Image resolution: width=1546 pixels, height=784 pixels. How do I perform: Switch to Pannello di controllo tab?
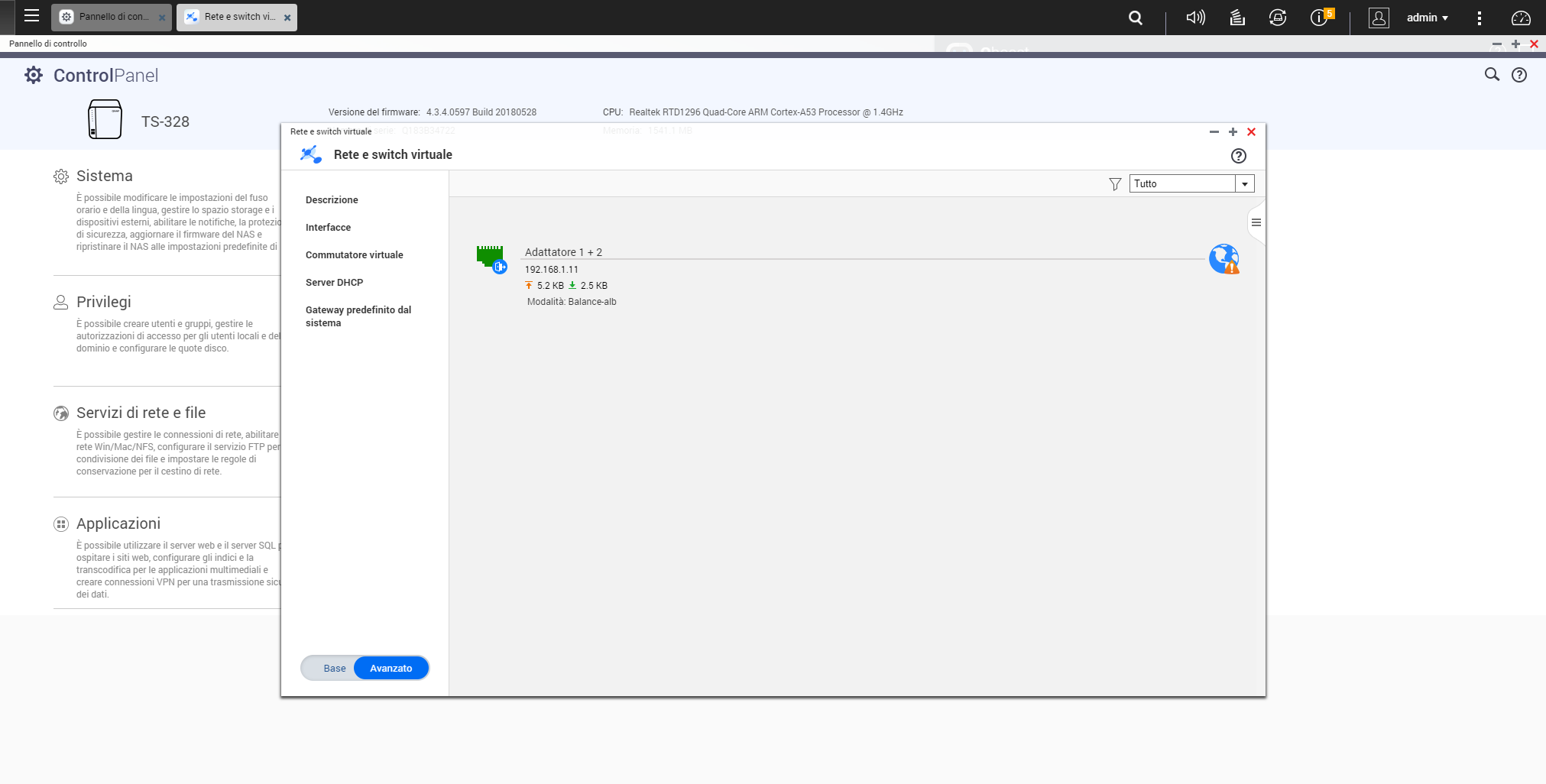pos(112,17)
